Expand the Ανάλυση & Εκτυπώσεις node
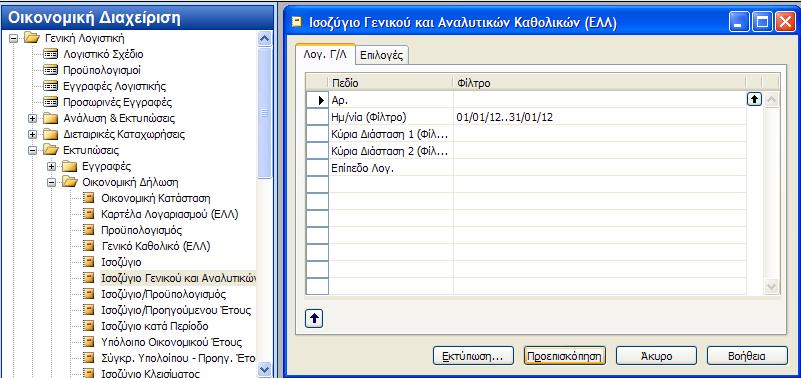Viewport: 801px width, 378px height. 33,119
